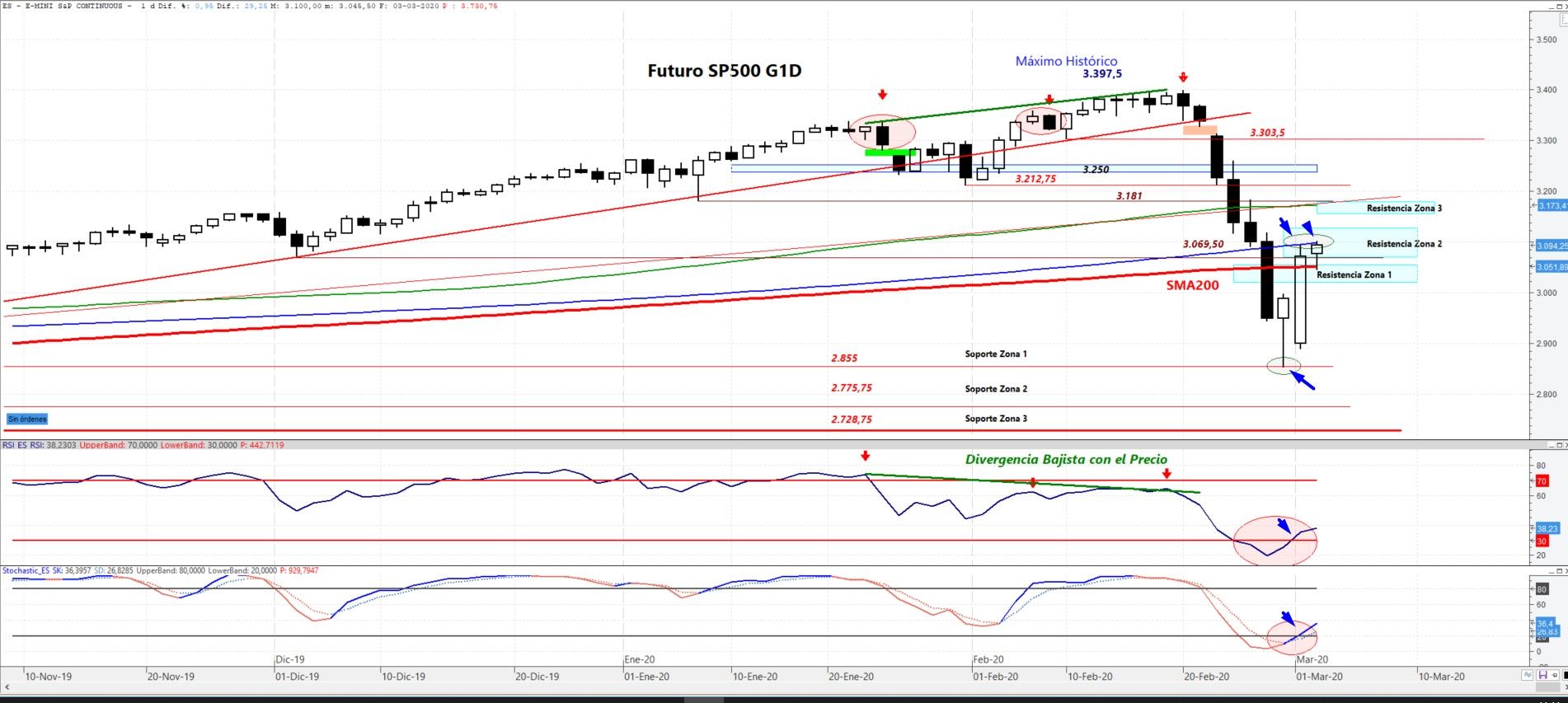Click the 'Resistencia Zona 1' label
The height and width of the screenshot is (703, 1568).
1354,275
